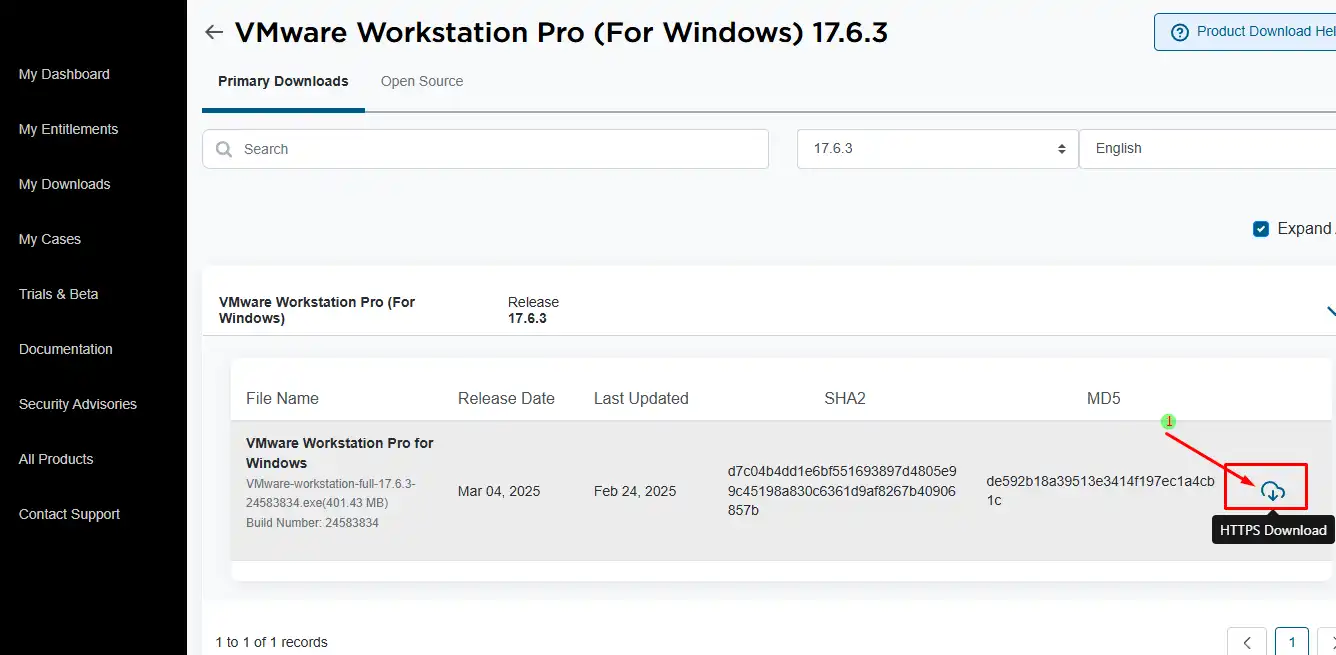Click the back arrow beside page title
Image resolution: width=1336 pixels, height=655 pixels.
pos(213,32)
